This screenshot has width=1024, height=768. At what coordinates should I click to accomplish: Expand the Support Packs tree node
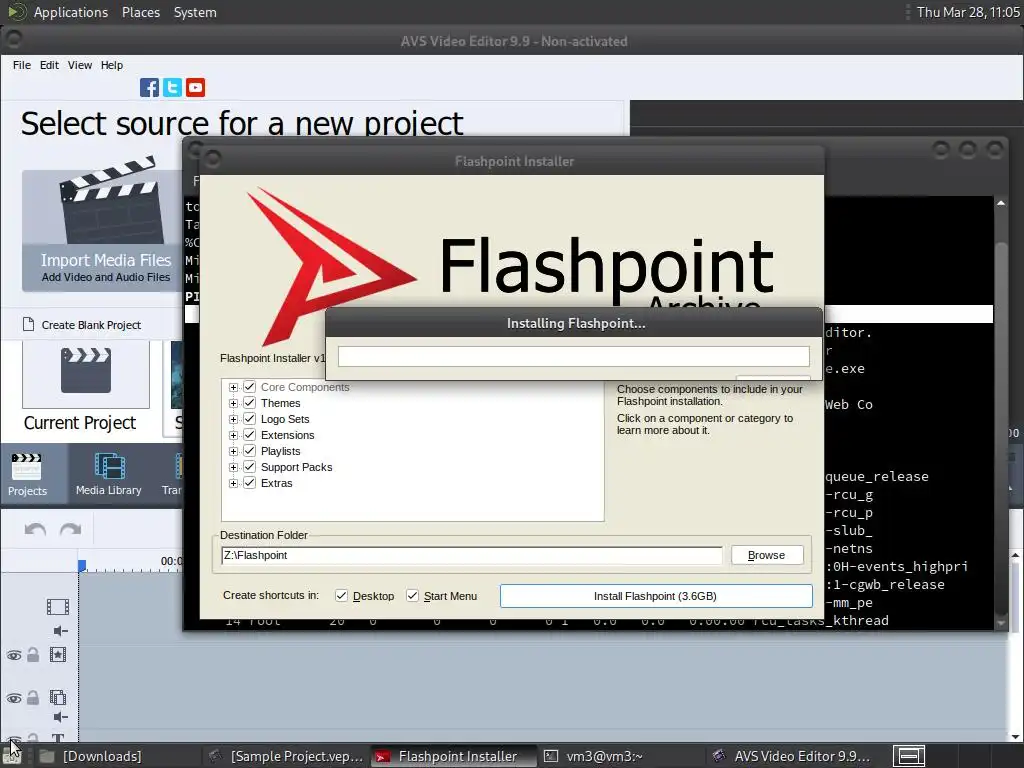(233, 467)
